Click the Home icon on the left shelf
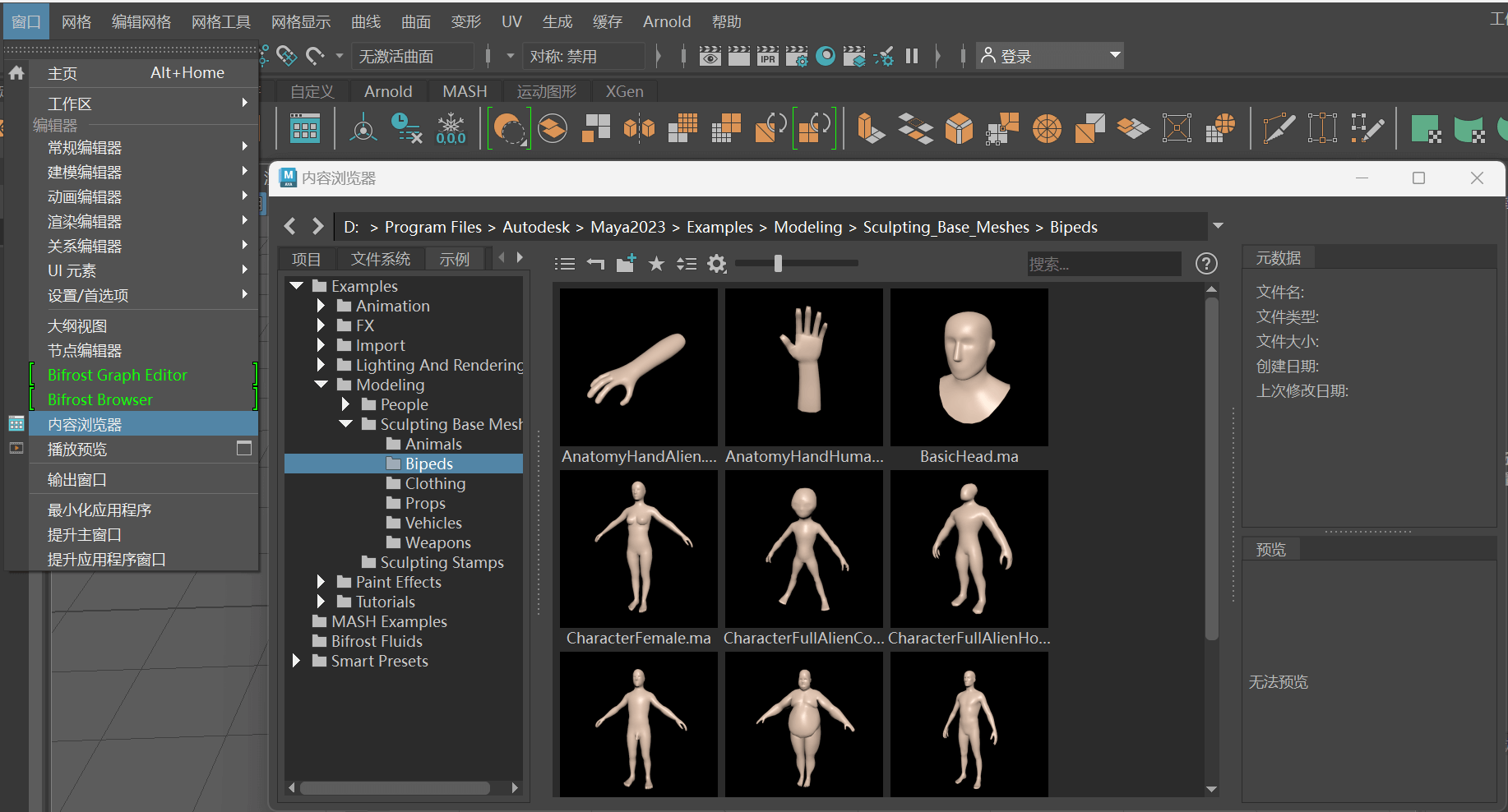The height and width of the screenshot is (812, 1508). point(16,73)
